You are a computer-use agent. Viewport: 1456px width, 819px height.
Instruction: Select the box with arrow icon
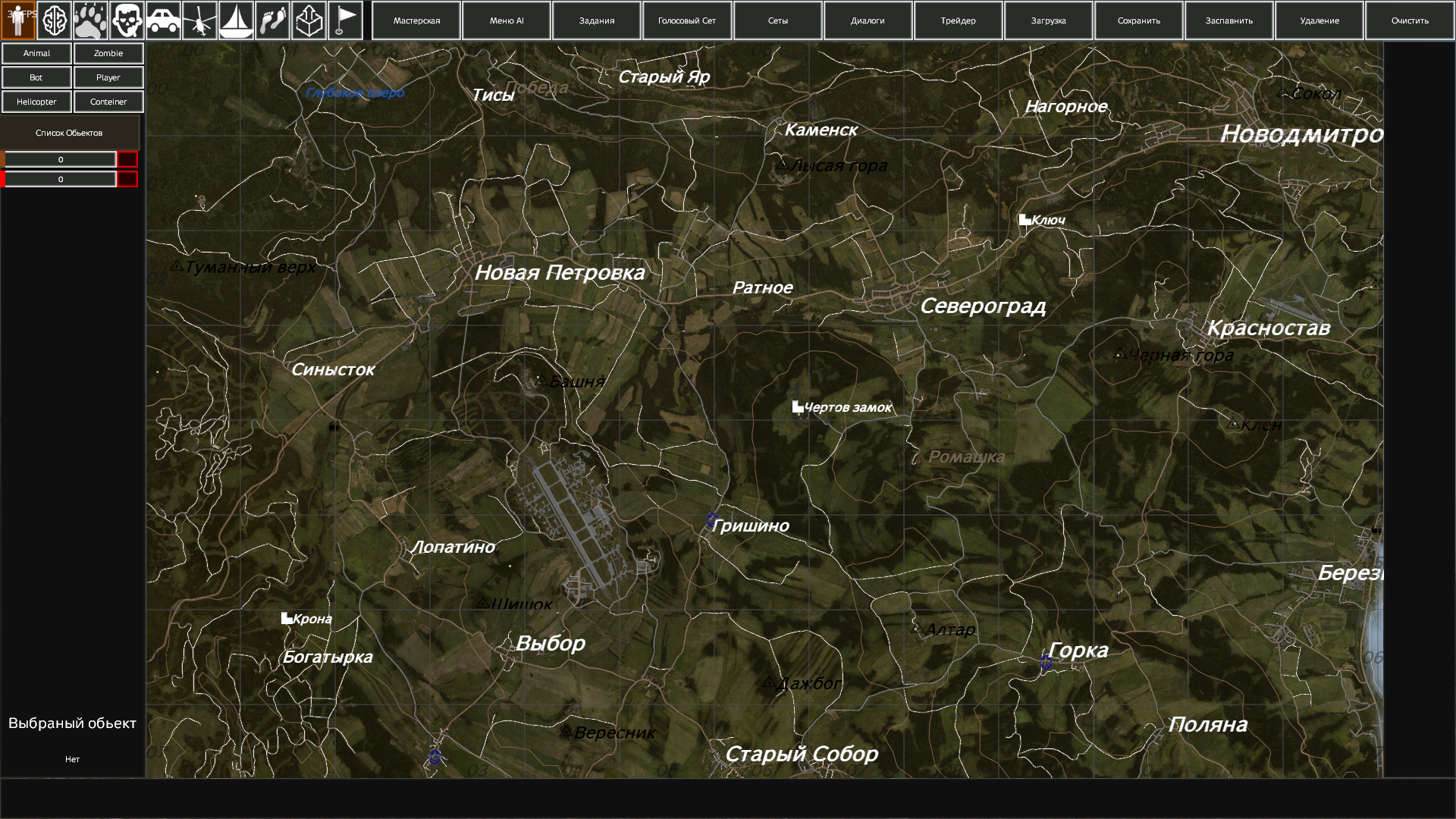click(309, 20)
